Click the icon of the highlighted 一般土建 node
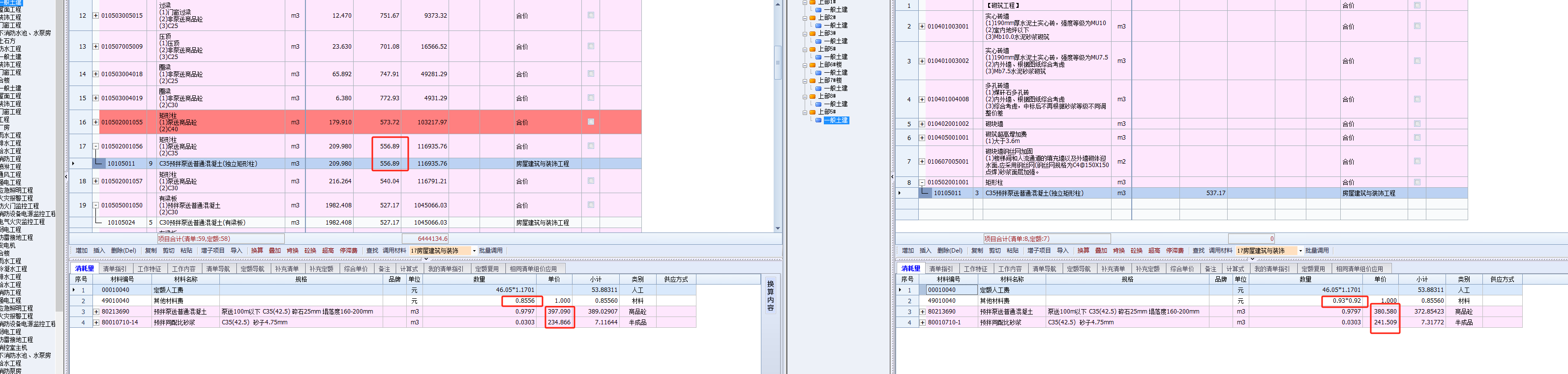This screenshot has width=1568, height=374. point(819,120)
